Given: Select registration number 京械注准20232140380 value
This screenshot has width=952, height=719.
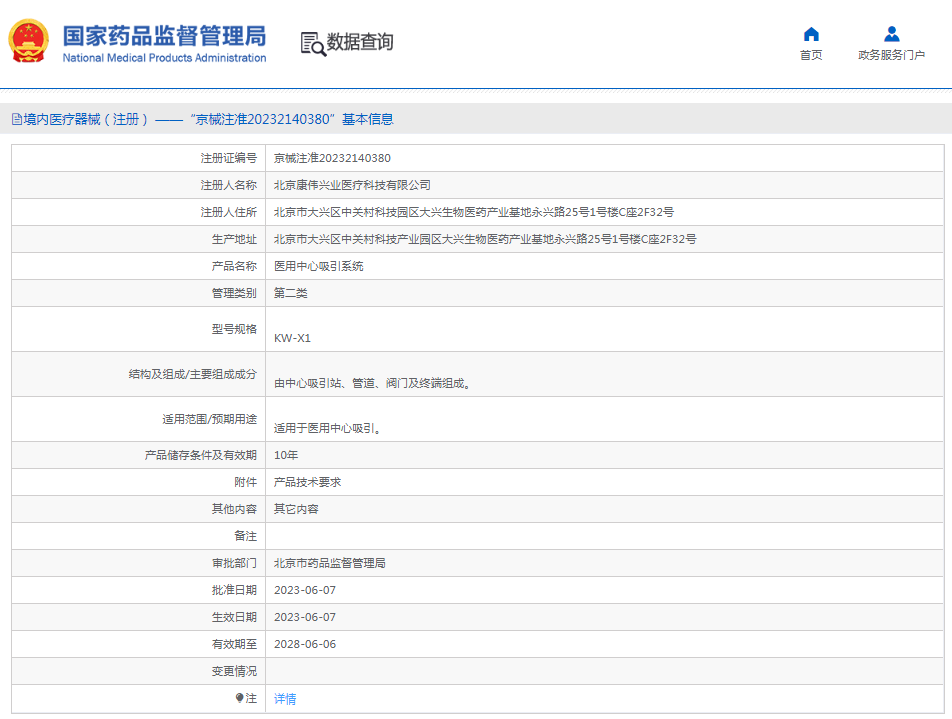Looking at the screenshot, I should point(332,158).
